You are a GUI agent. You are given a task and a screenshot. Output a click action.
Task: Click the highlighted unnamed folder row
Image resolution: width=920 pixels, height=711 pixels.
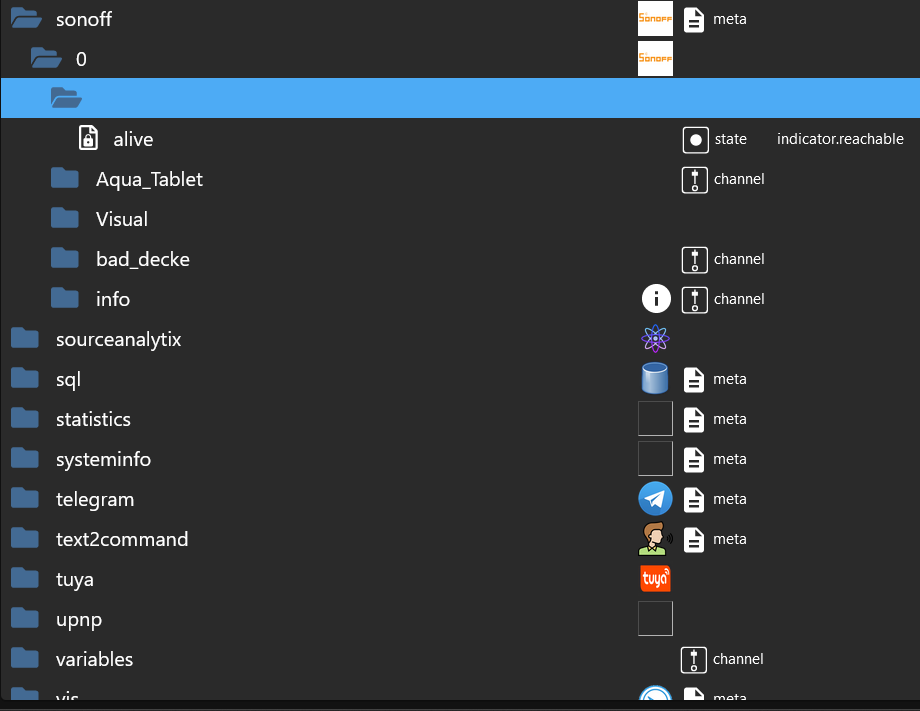click(400, 98)
